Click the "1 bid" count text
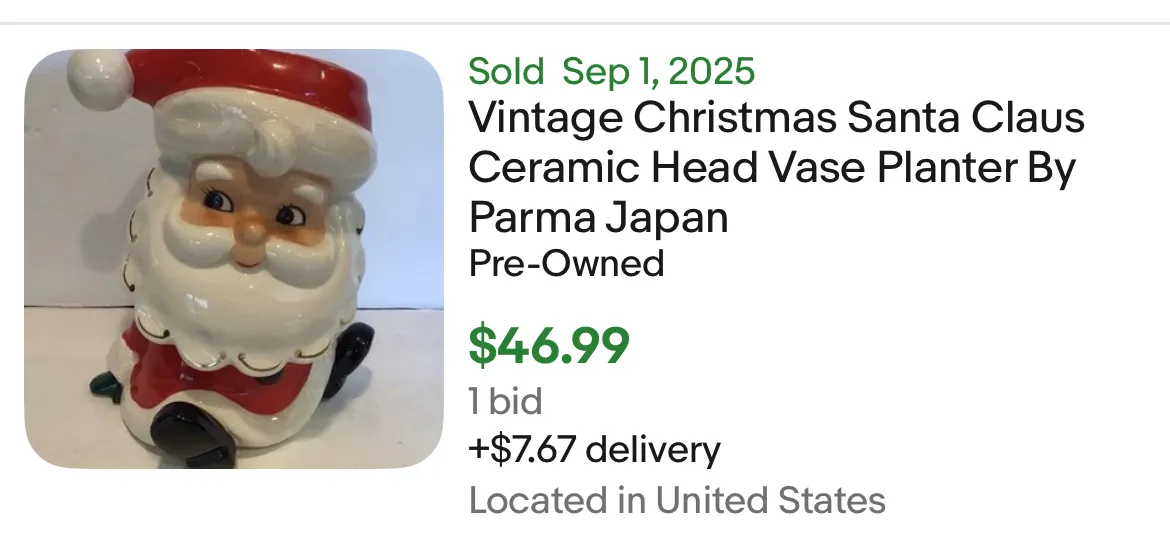This screenshot has width=1170, height=537. click(506, 402)
